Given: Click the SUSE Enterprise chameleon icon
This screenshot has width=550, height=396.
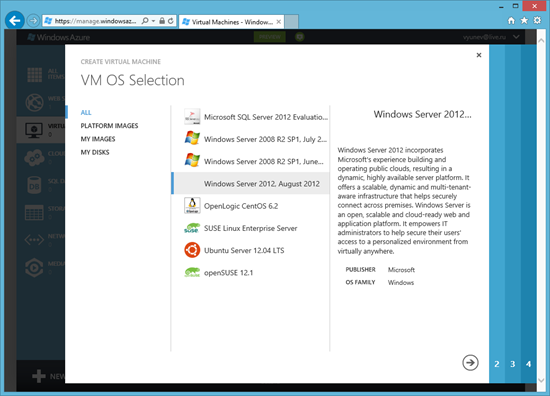Looking at the screenshot, I should click(x=192, y=228).
